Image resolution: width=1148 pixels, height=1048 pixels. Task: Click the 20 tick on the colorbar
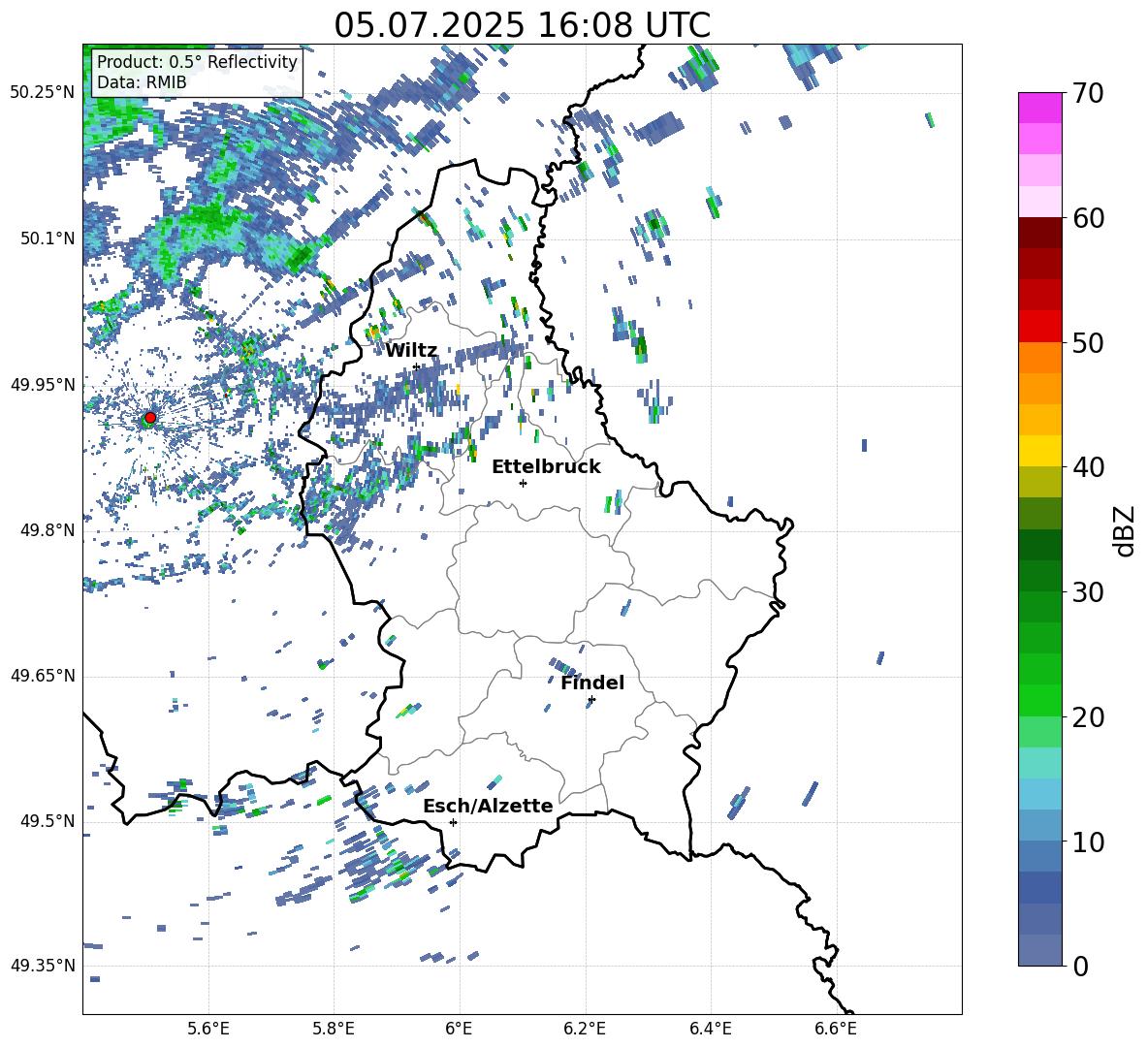pos(1087,717)
